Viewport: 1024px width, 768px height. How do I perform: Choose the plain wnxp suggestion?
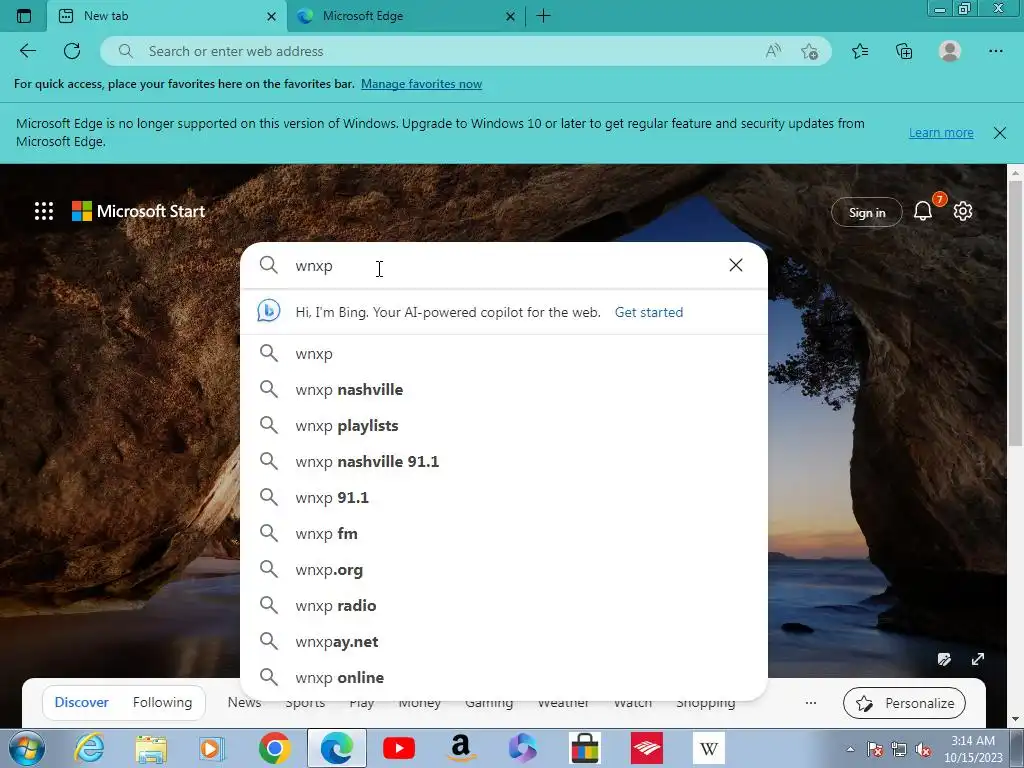pos(504,353)
